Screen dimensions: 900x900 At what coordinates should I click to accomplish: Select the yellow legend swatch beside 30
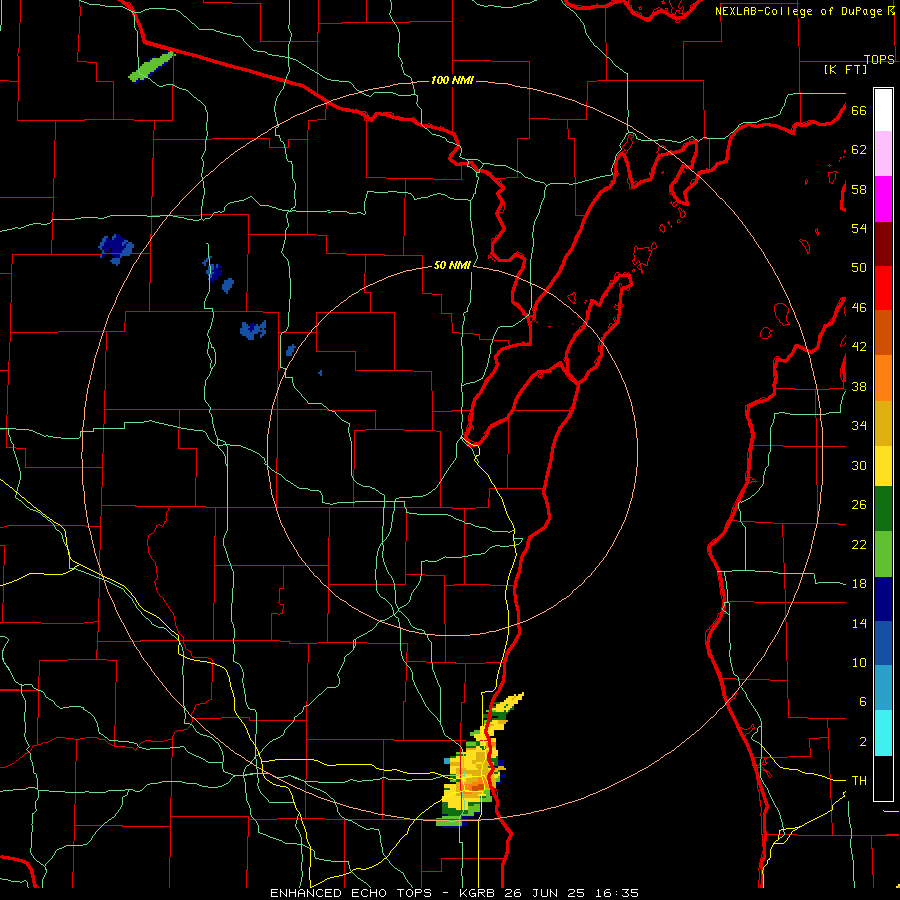click(x=883, y=465)
